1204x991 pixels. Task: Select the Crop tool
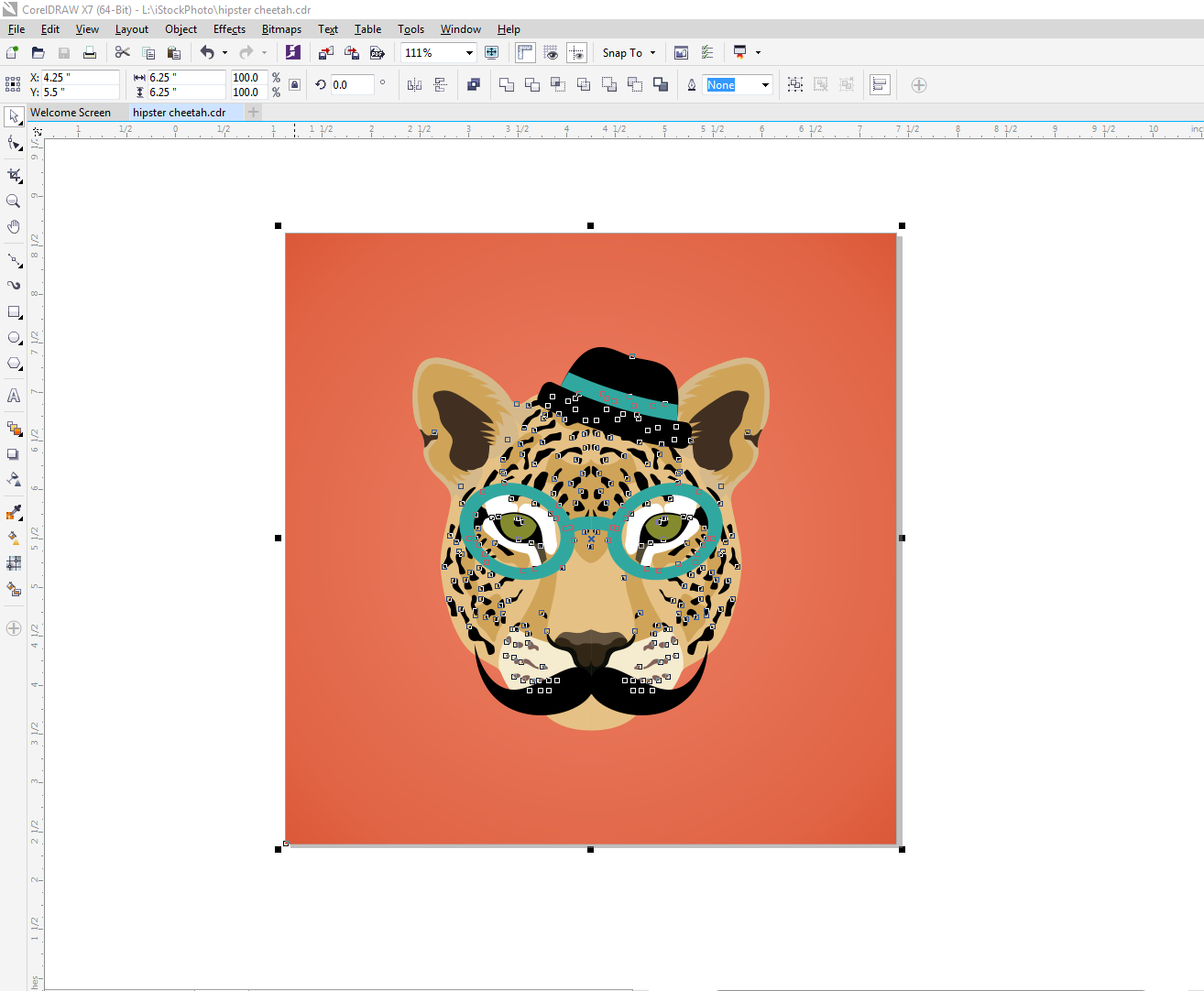pyautogui.click(x=14, y=175)
